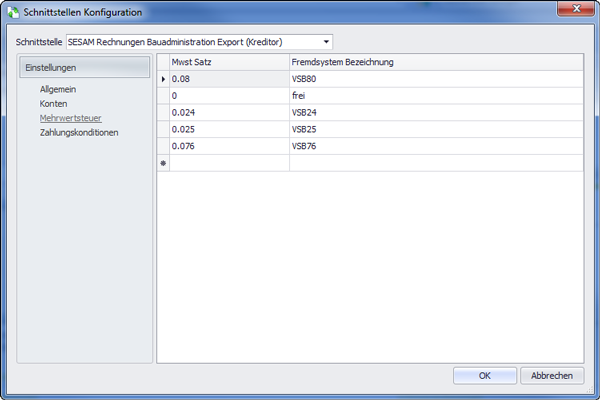Click the new-row asterisk marker
Screen dimensions: 600x400
163,163
